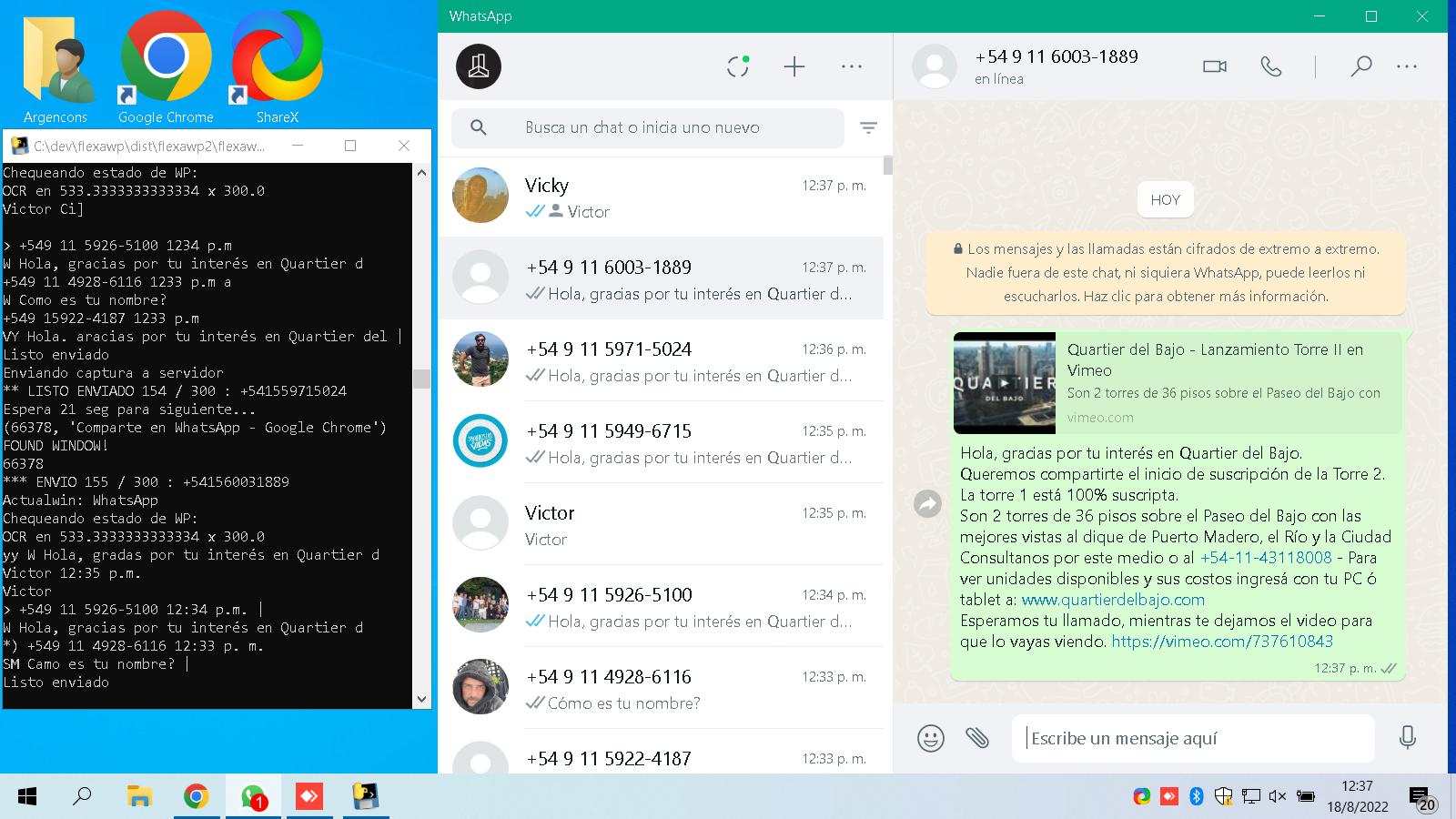Open taskbar search
This screenshot has height=819, width=1456.
tap(82, 797)
